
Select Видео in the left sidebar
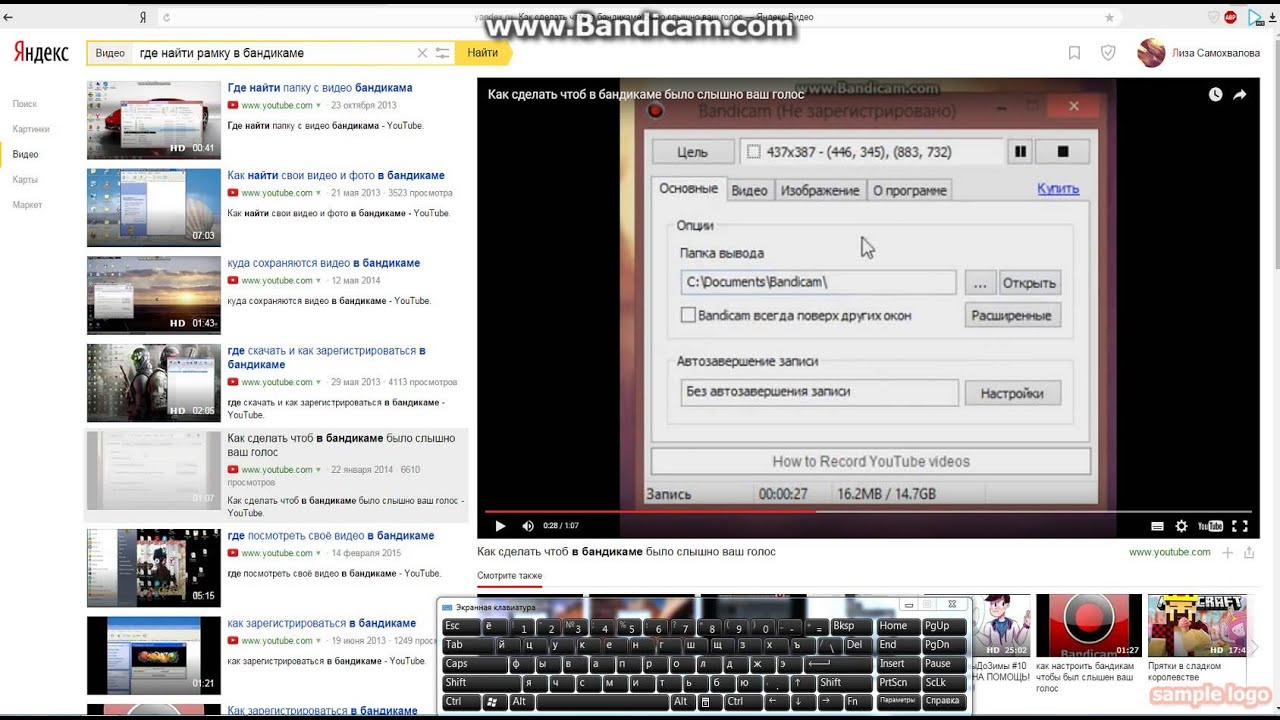click(x=25, y=154)
